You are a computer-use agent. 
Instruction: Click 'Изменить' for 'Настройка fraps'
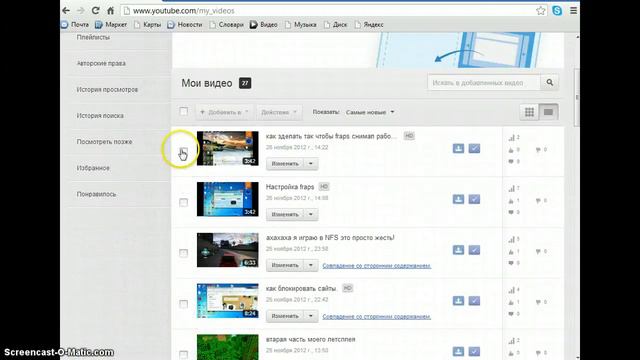[285, 214]
